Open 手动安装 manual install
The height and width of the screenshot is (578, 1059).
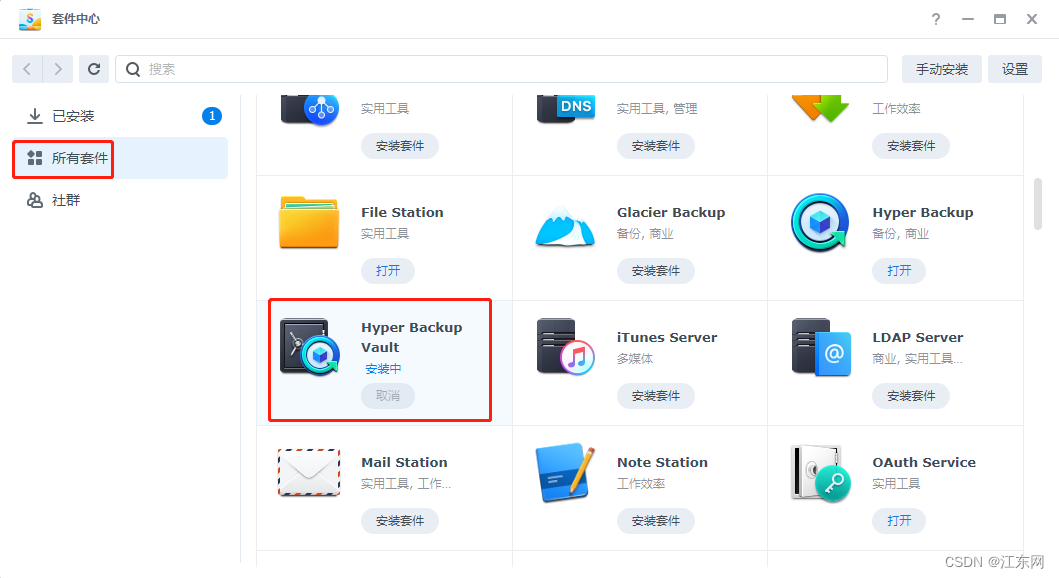[x=941, y=69]
